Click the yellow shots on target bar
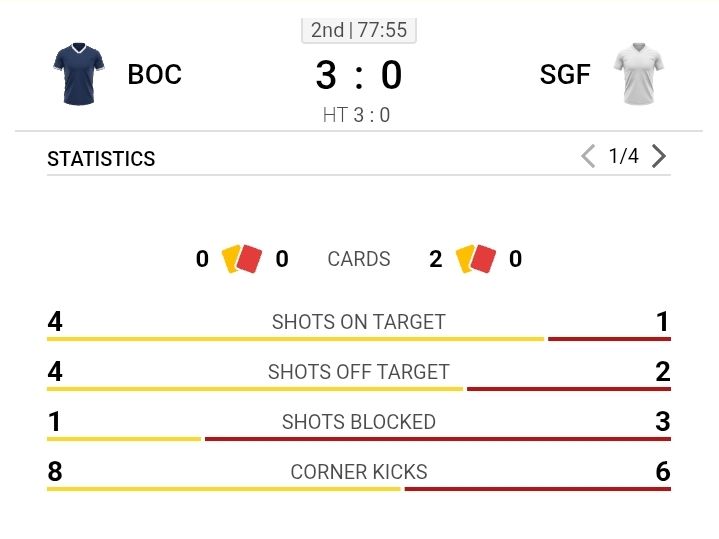 click(295, 339)
